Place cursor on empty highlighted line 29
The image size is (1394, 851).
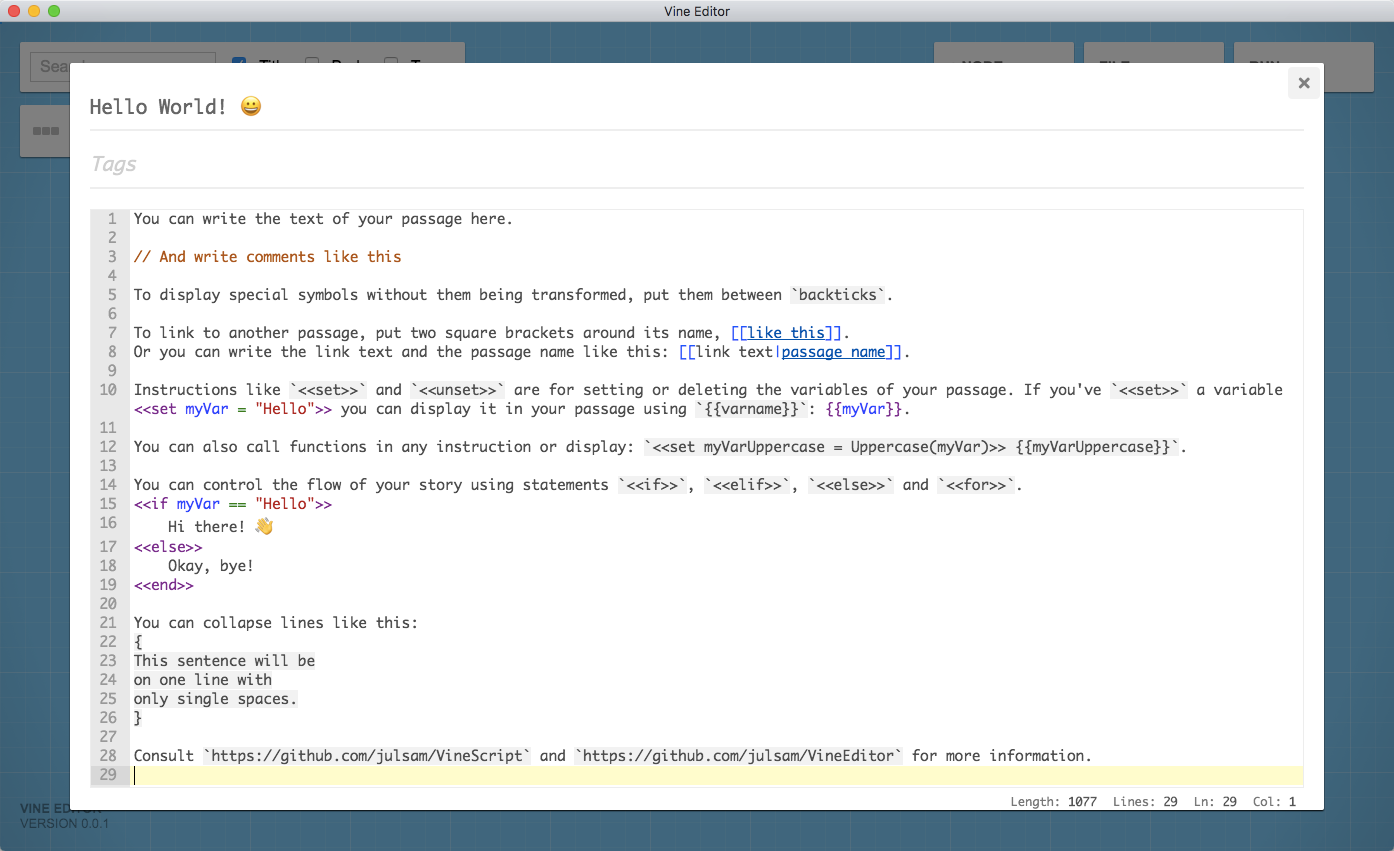pyautogui.click(x=717, y=775)
